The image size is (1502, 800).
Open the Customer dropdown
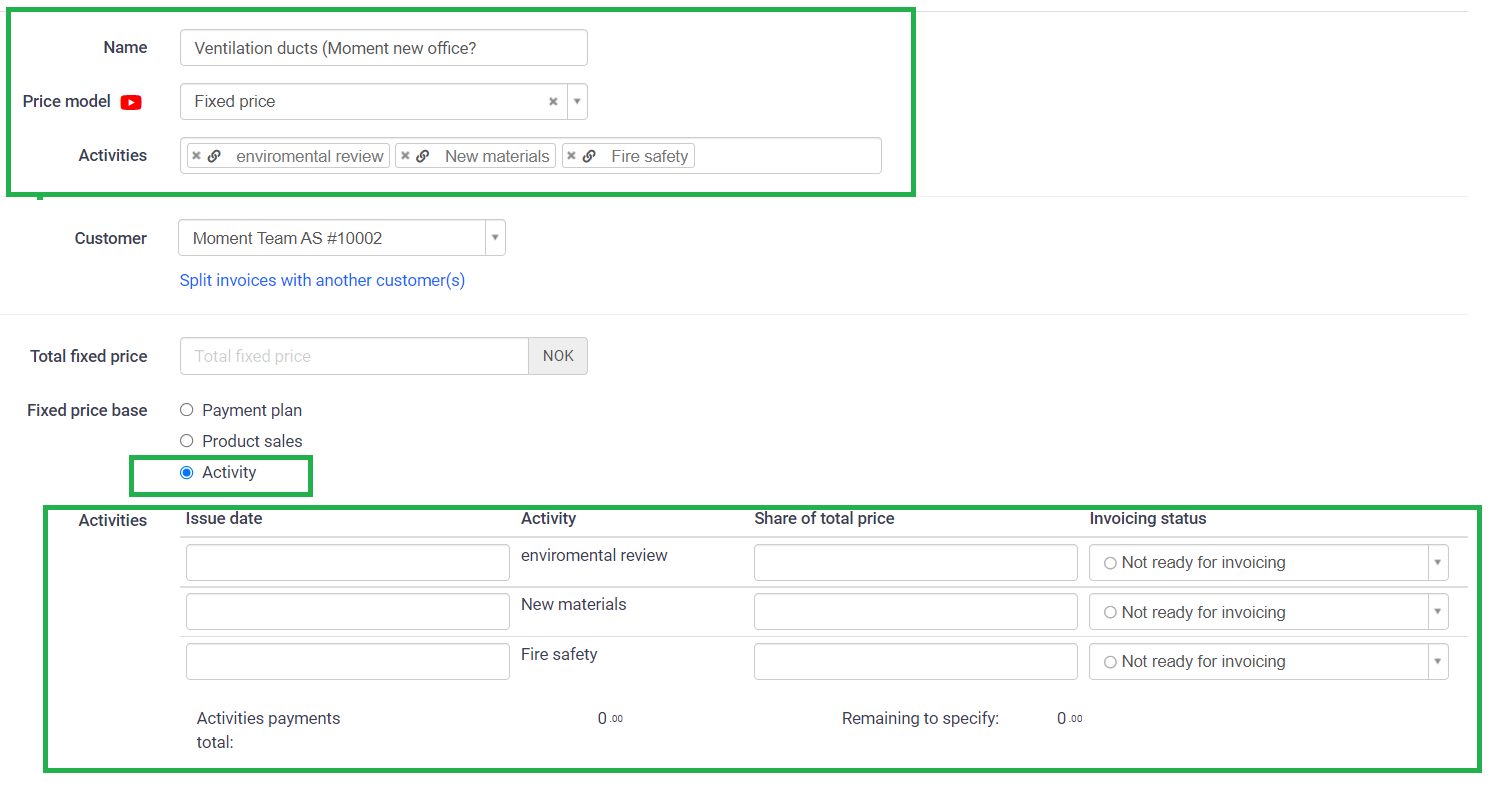click(342, 238)
